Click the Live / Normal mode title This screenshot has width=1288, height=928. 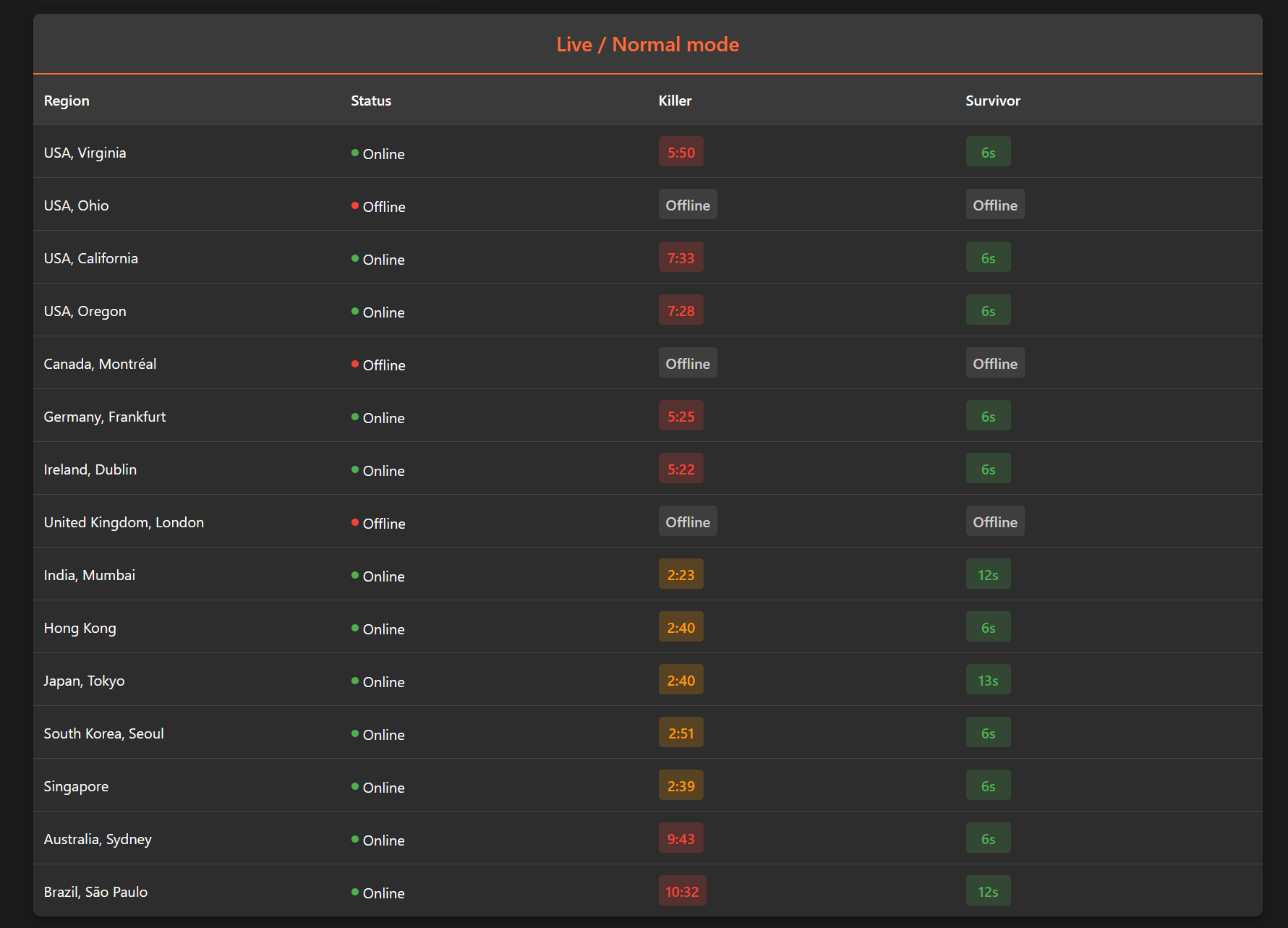(647, 44)
